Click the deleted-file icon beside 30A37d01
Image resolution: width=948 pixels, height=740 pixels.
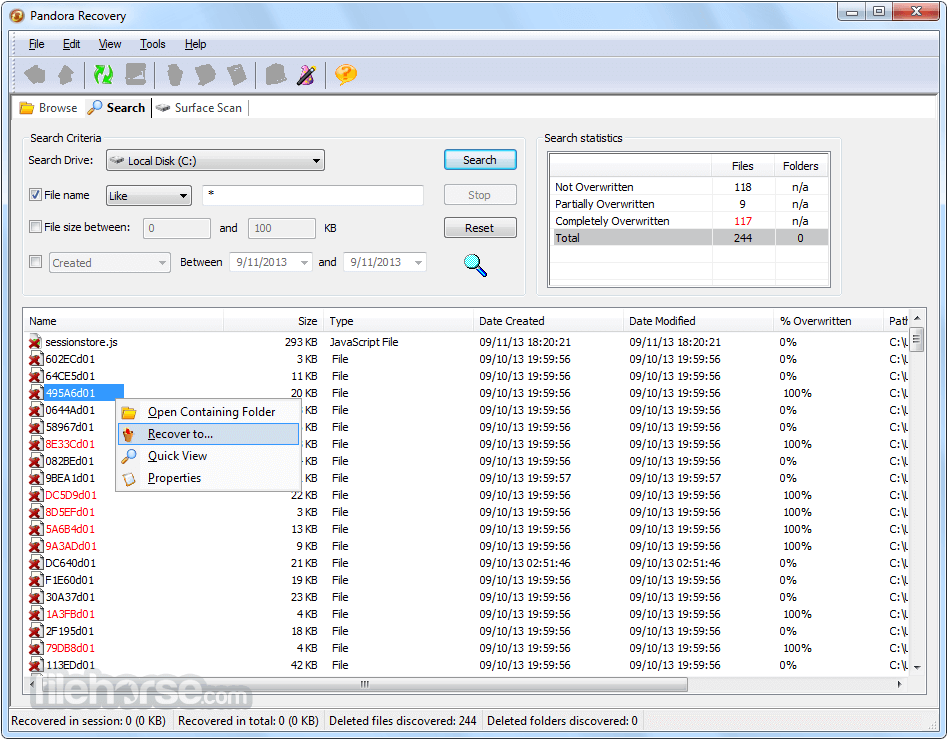[36, 596]
